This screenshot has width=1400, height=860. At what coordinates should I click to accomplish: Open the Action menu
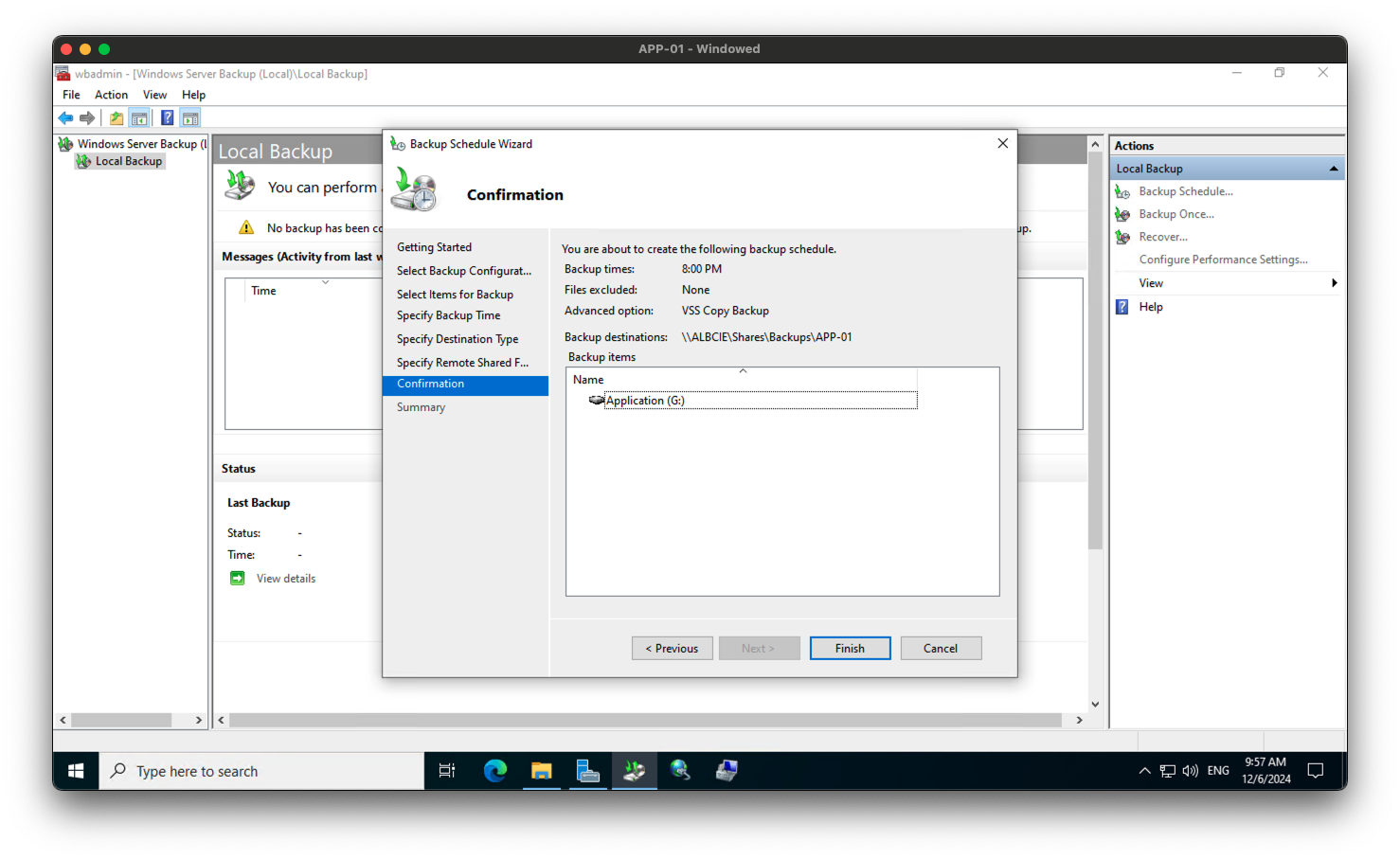click(111, 94)
